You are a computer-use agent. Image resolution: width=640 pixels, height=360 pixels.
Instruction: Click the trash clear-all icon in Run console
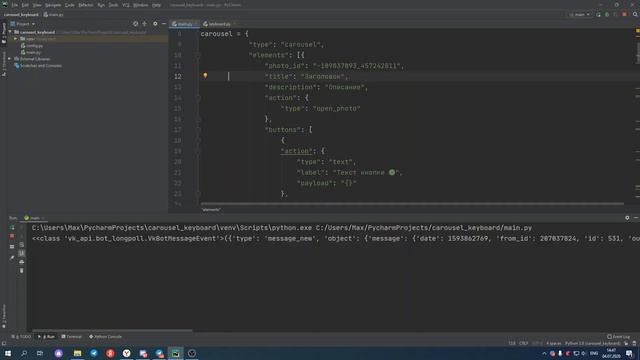[x=22, y=270]
